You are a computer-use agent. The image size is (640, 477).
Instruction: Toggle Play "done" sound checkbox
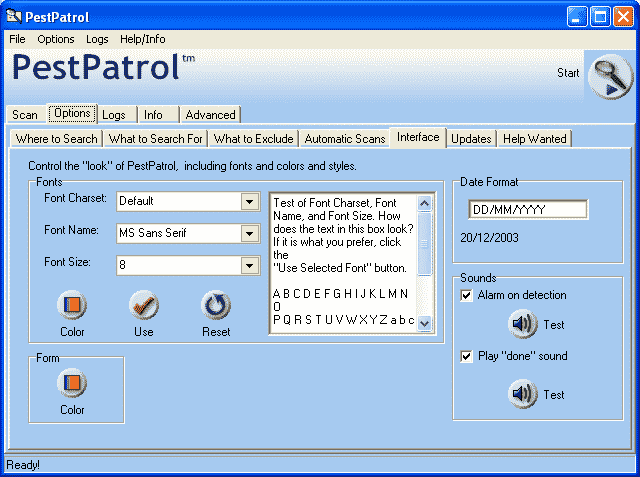pyautogui.click(x=466, y=356)
